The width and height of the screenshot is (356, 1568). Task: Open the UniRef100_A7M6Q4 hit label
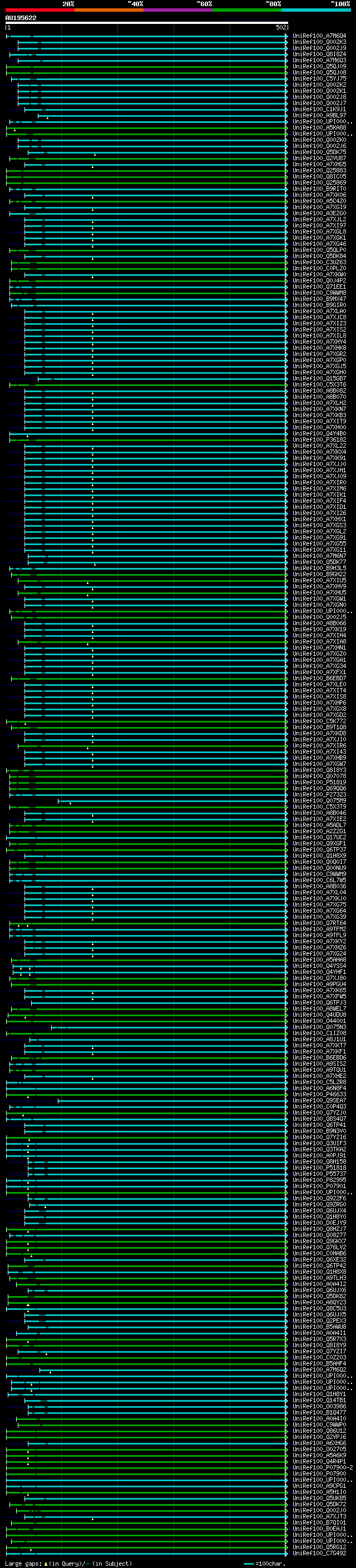[x=319, y=36]
